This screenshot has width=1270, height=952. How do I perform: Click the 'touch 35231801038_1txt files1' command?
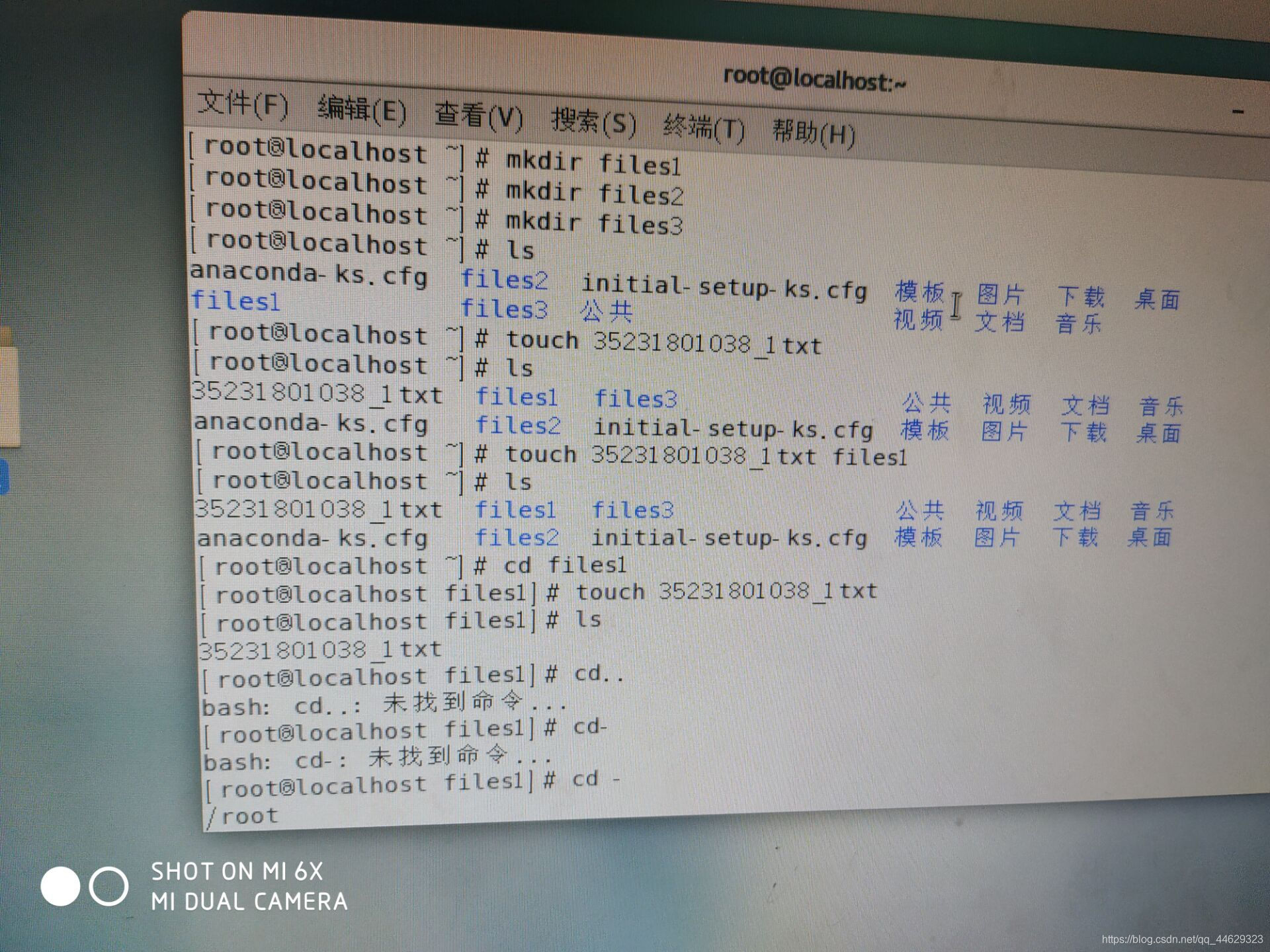(x=551, y=456)
